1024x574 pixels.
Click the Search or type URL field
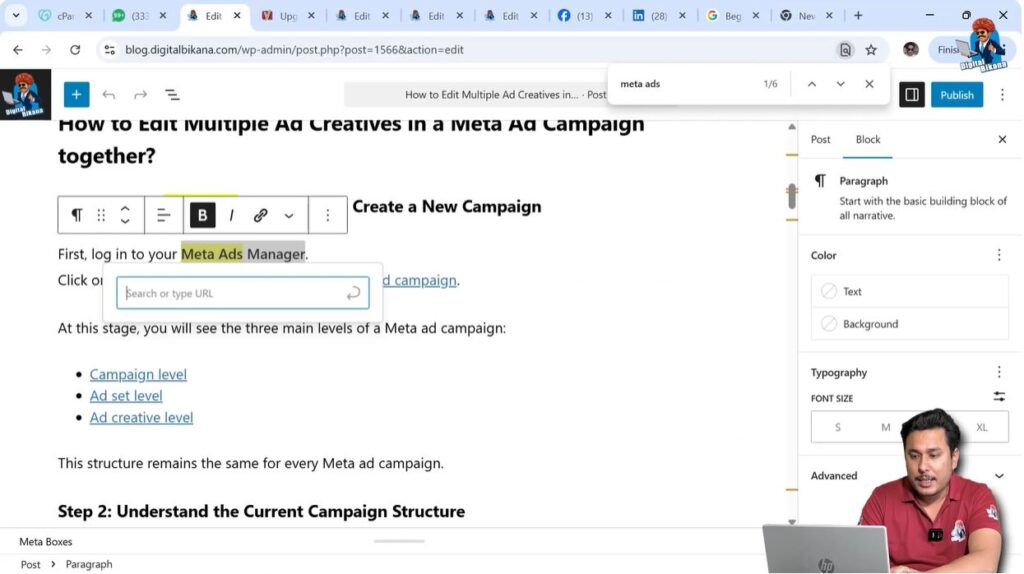point(232,293)
